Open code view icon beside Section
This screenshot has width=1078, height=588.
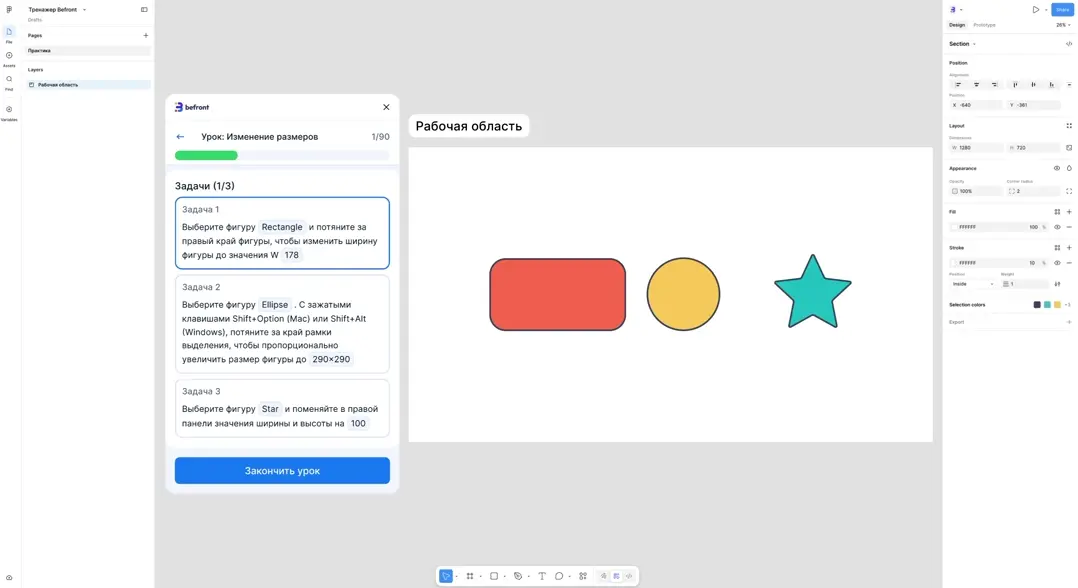(1068, 44)
